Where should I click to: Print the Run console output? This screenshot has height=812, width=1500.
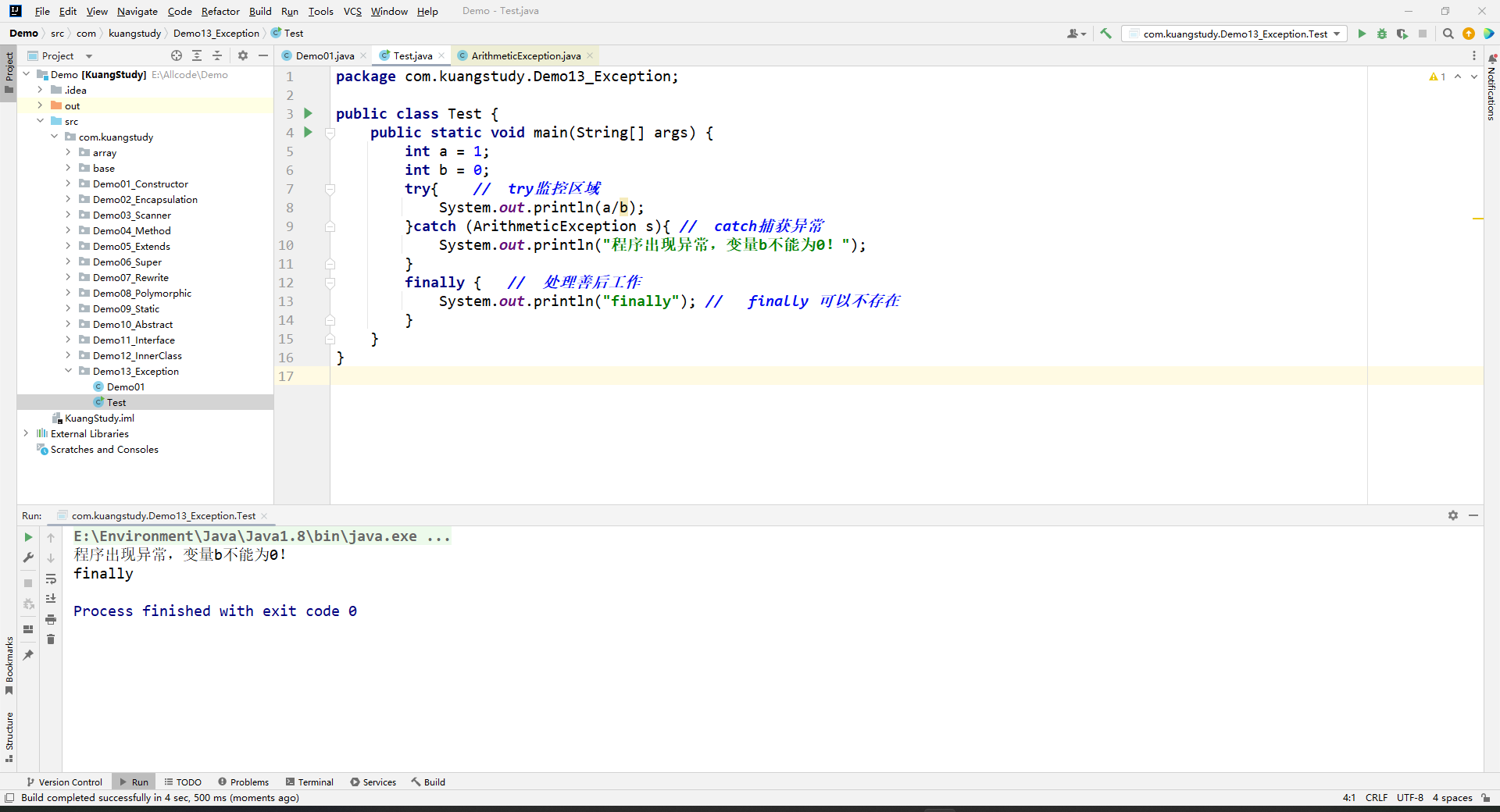click(x=51, y=619)
